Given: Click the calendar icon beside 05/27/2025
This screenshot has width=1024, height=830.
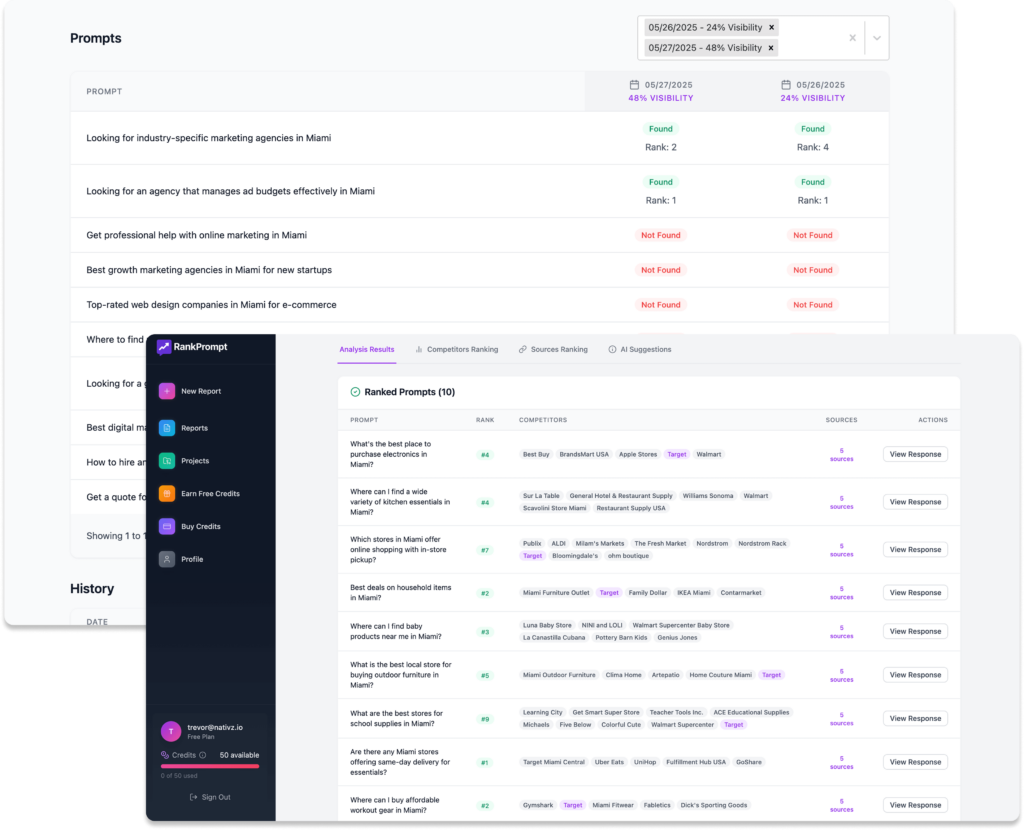Looking at the screenshot, I should point(634,85).
